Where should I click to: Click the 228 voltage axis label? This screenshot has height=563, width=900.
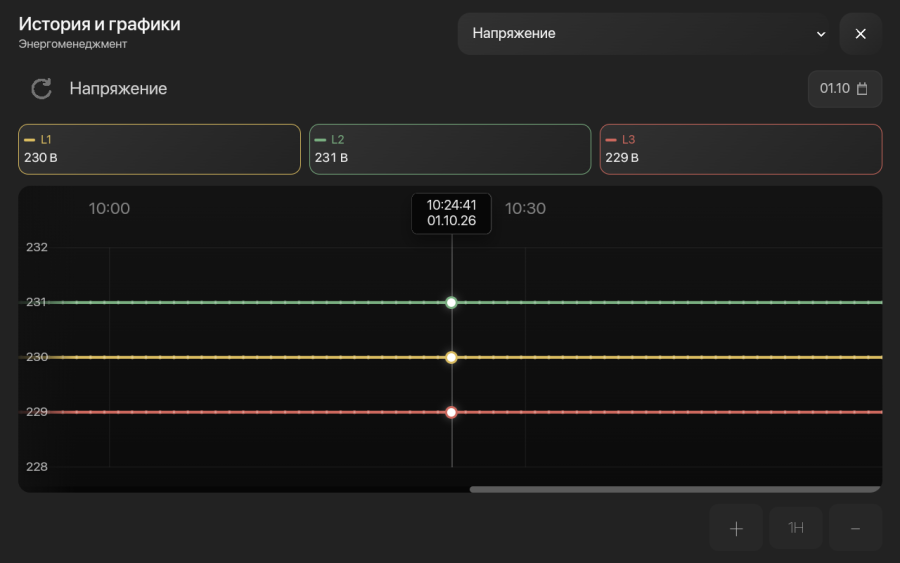[x=37, y=467]
